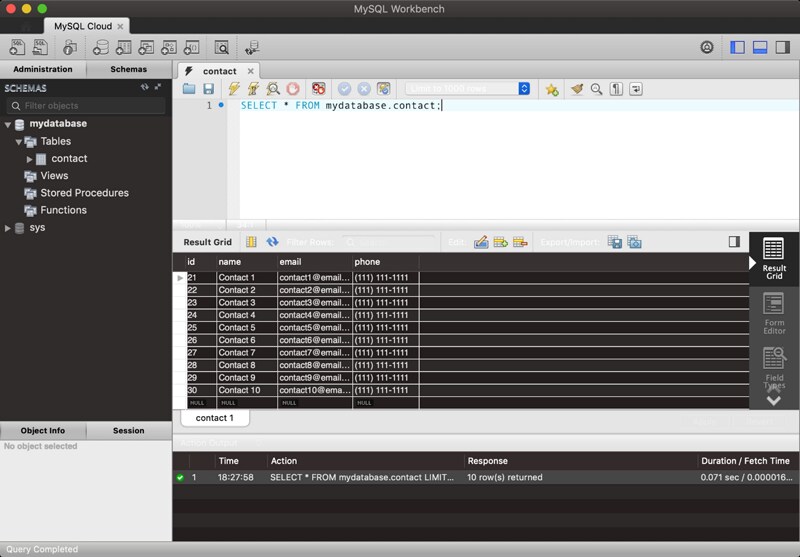Image resolution: width=800 pixels, height=557 pixels.
Task: Open a SQL script file via folder icon
Action: [x=189, y=89]
